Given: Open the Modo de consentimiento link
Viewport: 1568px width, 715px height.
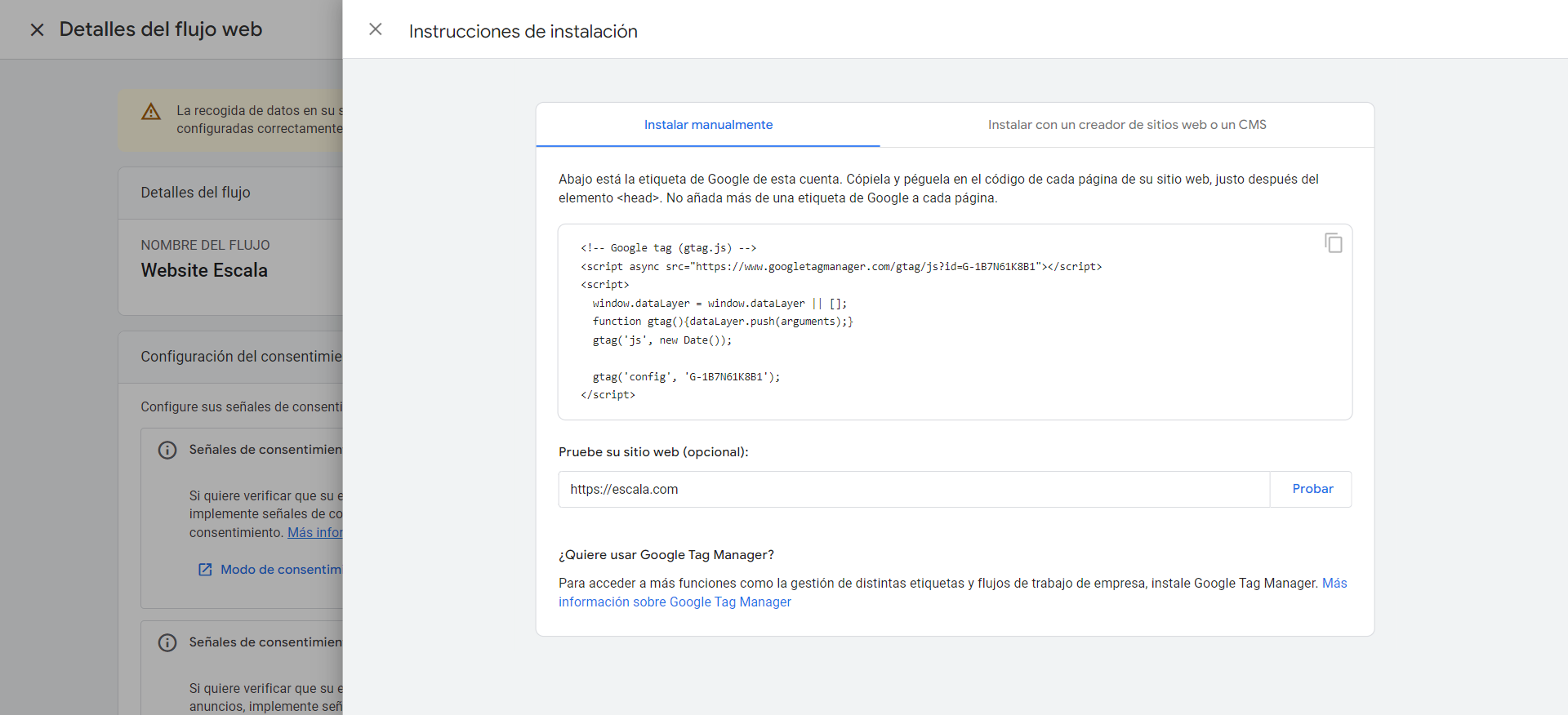Looking at the screenshot, I should click(x=281, y=570).
